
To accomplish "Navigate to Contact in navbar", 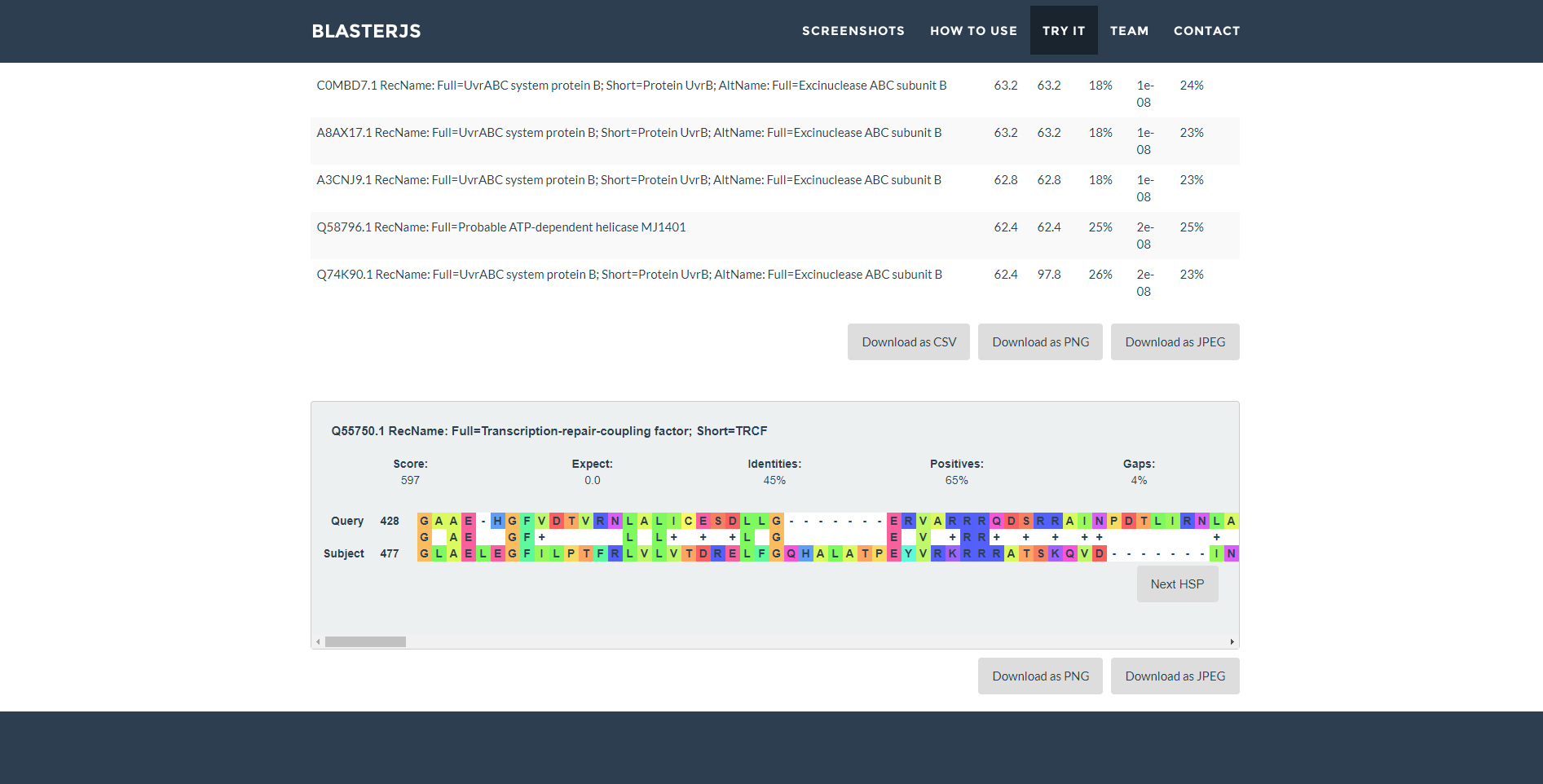I will pyautogui.click(x=1206, y=31).
